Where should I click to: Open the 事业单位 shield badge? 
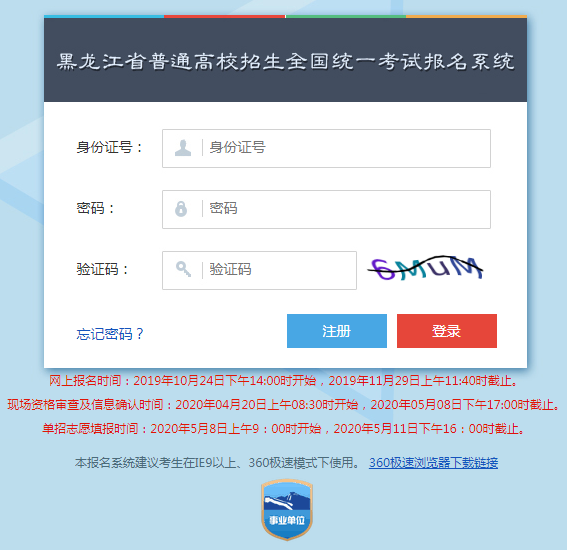tap(287, 509)
